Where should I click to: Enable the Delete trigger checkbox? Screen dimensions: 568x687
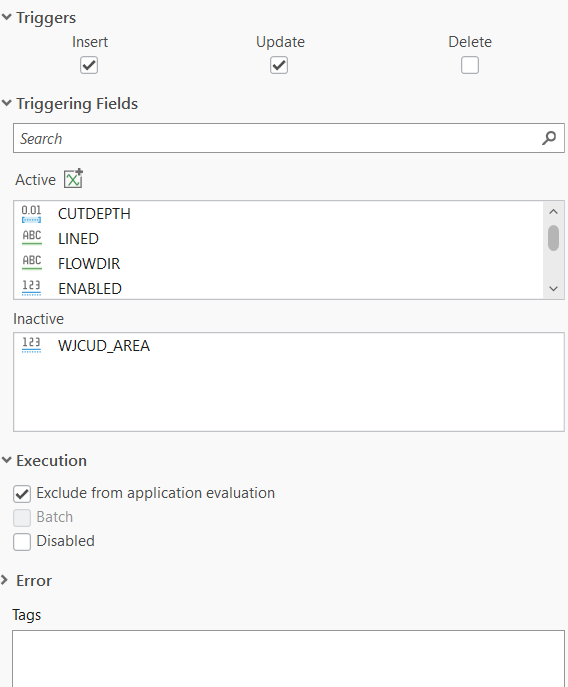coord(470,65)
